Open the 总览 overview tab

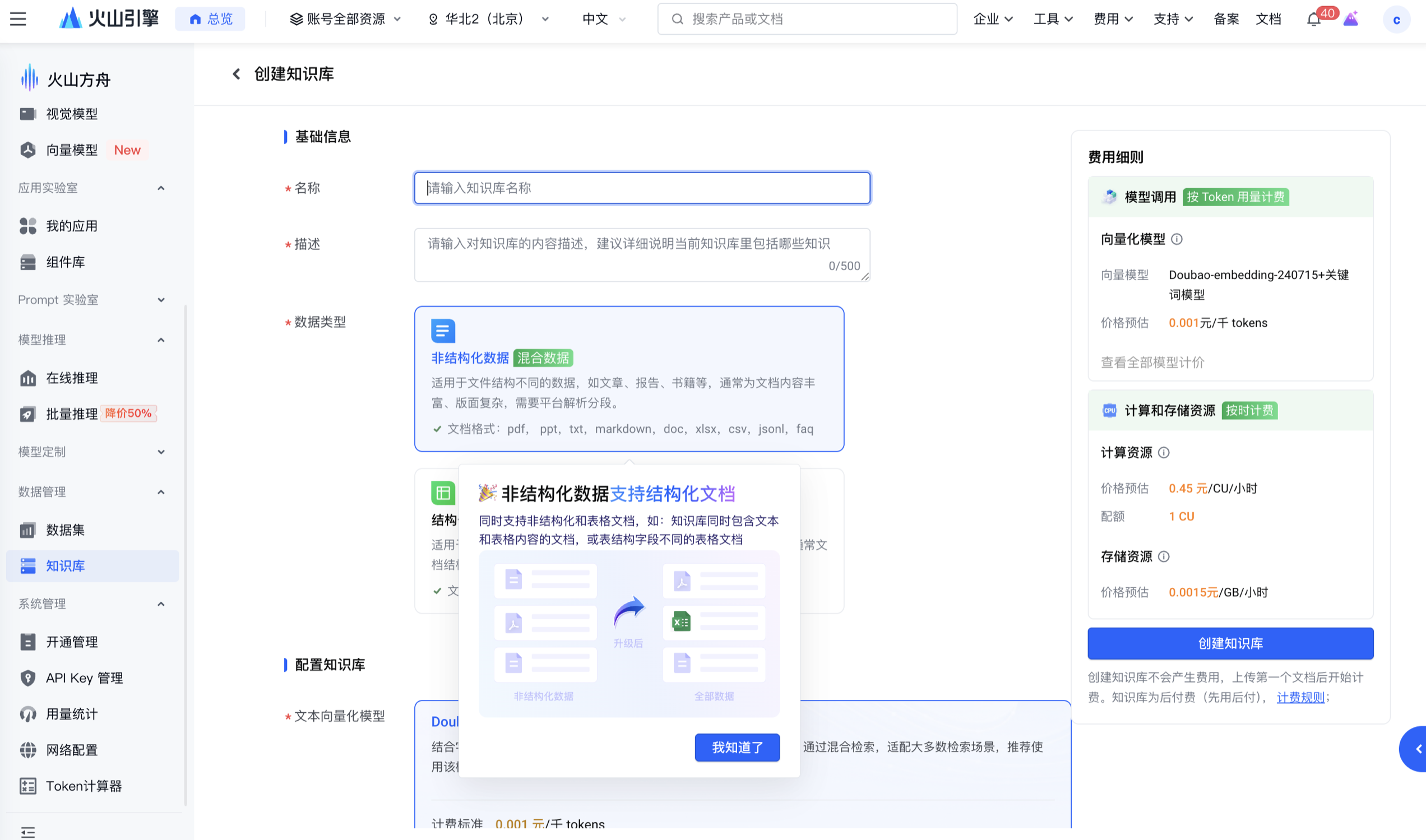(x=210, y=19)
